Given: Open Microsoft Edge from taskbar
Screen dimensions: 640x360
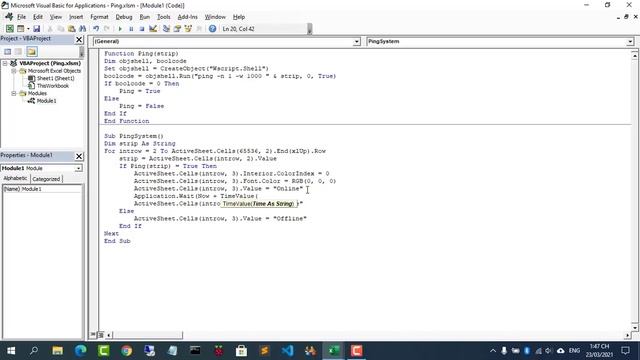Looking at the screenshot, I should pos(80,351).
